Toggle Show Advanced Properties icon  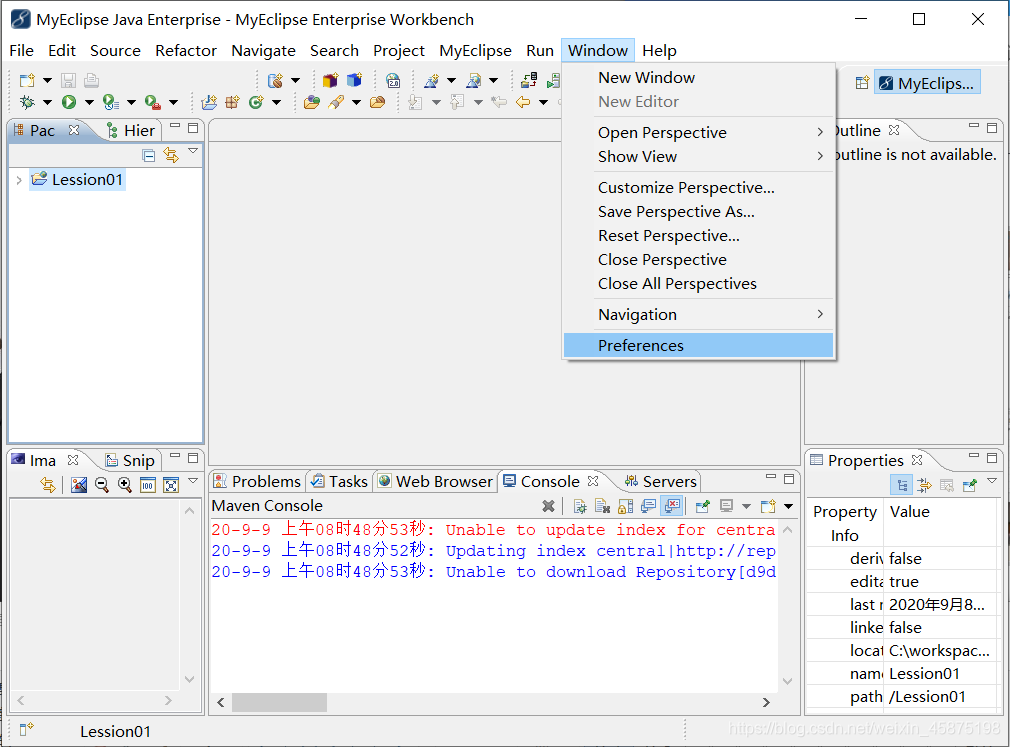(x=924, y=485)
